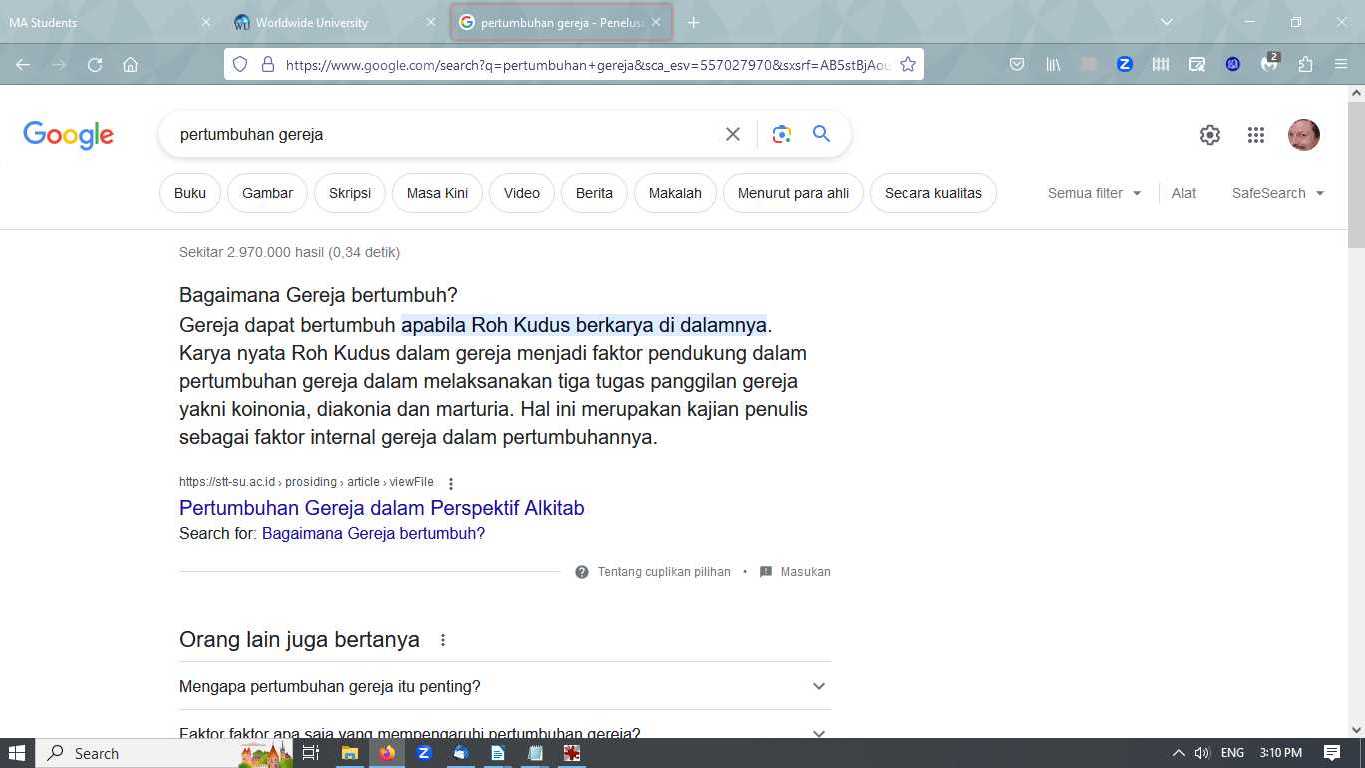Filter results by Video

(x=522, y=193)
